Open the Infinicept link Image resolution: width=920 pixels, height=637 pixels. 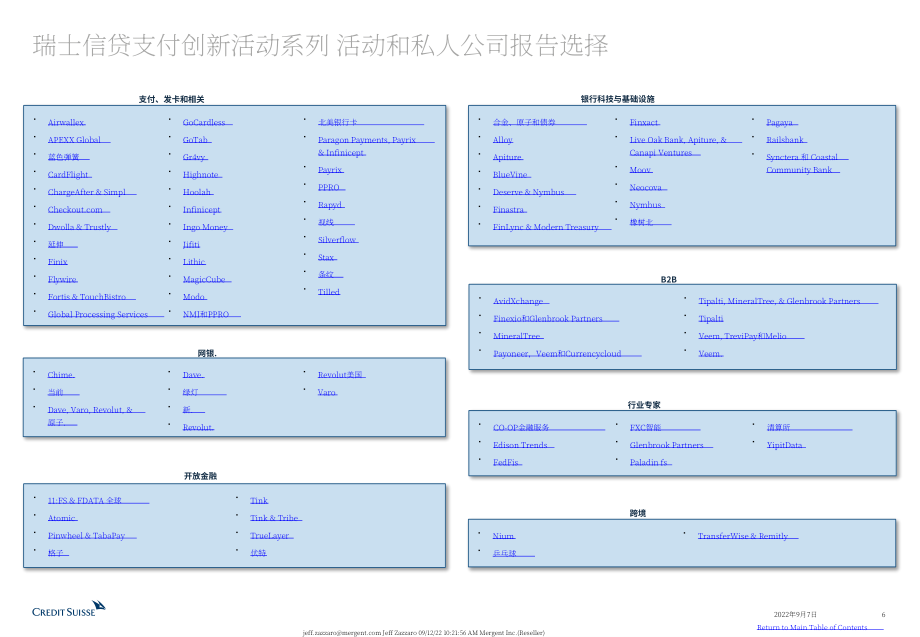coord(201,209)
